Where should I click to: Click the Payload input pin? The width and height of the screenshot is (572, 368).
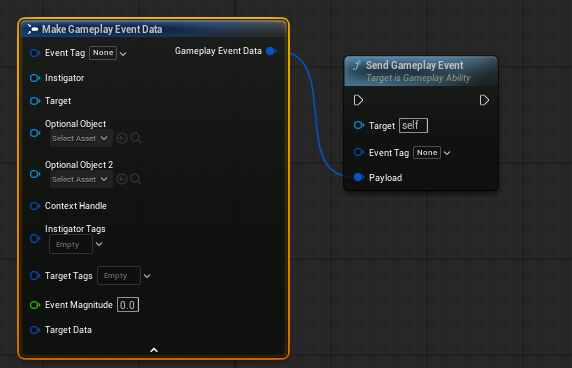tap(359, 177)
